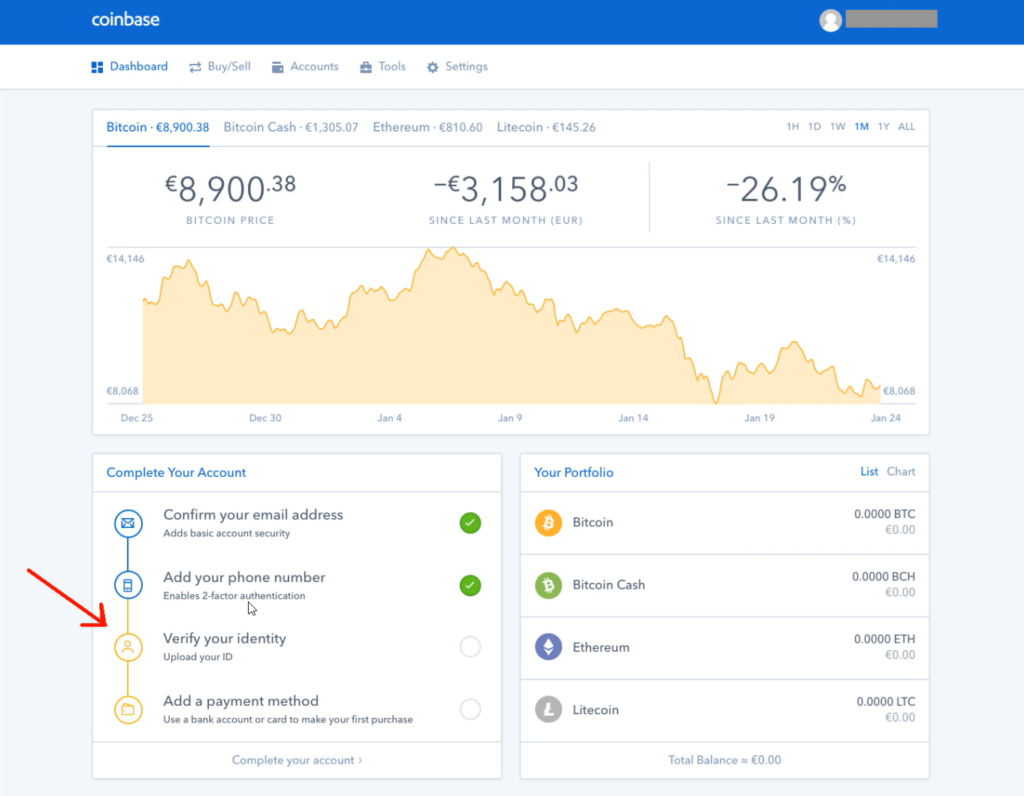
Task: Open the Tools menu item
Action: tap(383, 67)
